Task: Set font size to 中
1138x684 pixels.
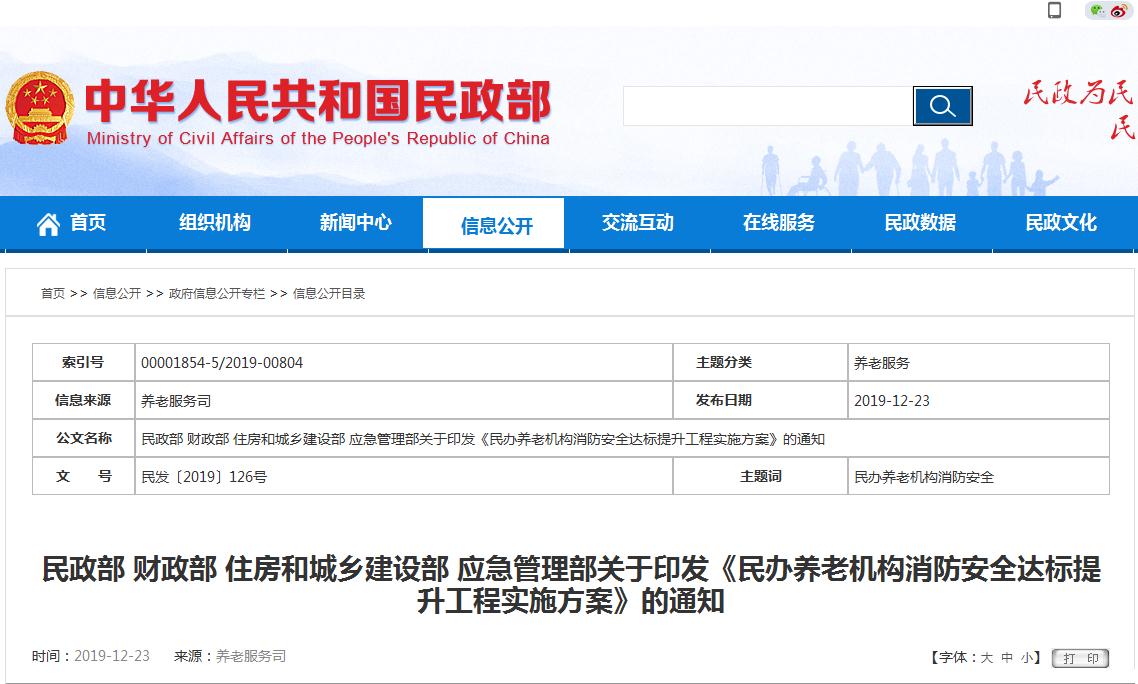Action: pos(1007,658)
